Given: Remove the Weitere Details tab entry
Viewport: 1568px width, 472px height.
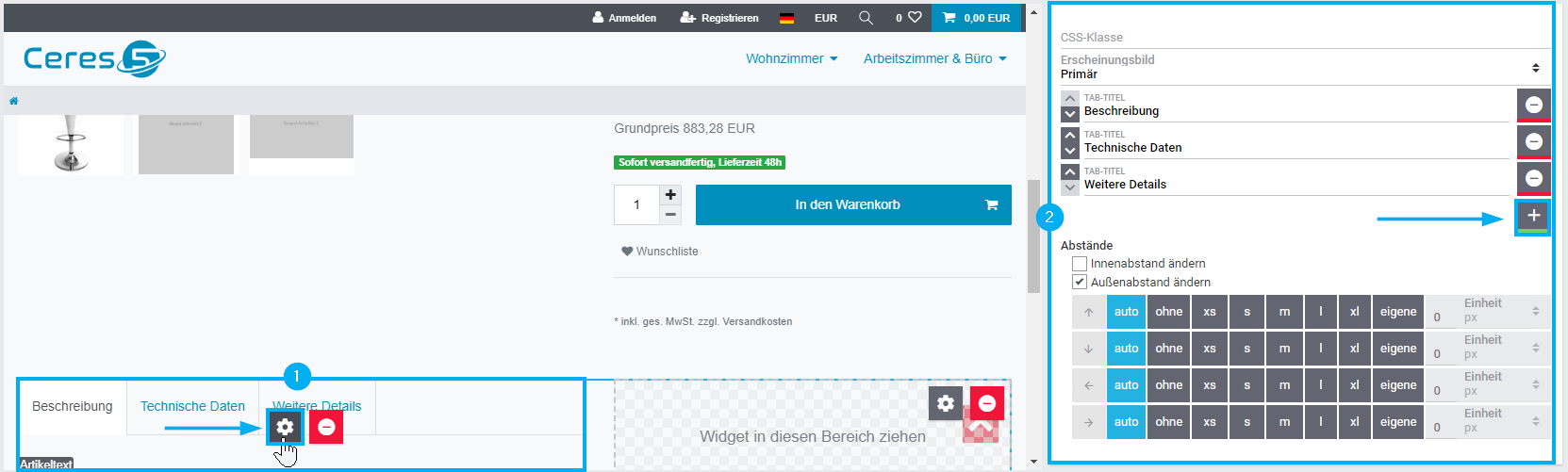Looking at the screenshot, I should coord(1534,178).
